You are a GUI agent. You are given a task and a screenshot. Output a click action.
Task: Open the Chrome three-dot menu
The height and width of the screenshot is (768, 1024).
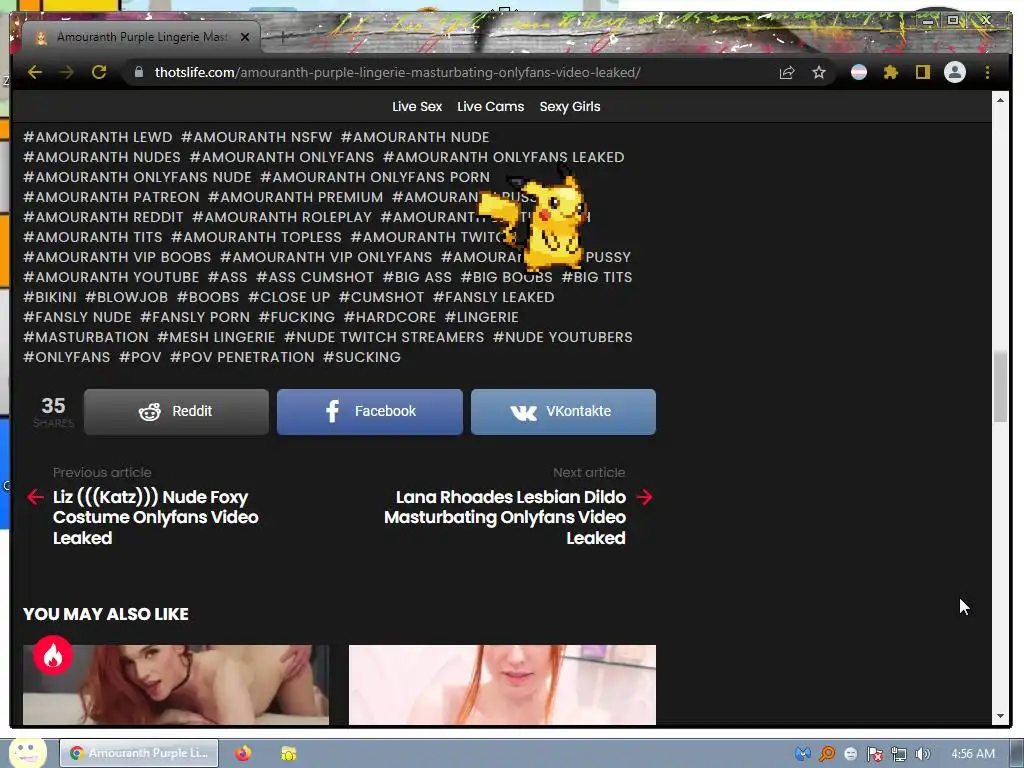(x=987, y=72)
